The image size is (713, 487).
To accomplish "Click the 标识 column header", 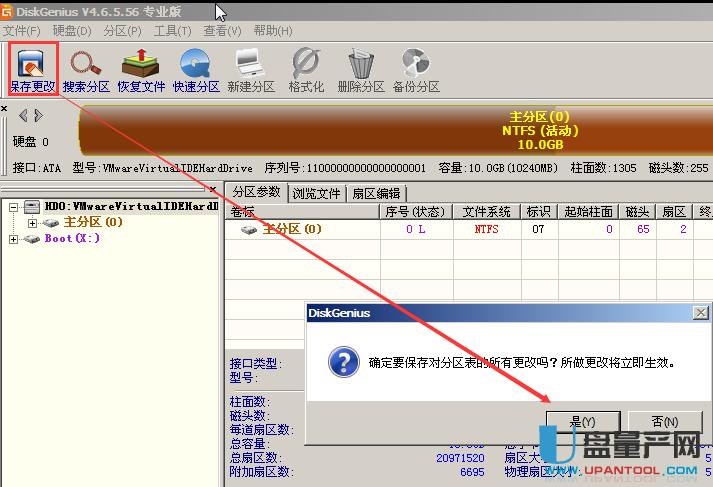I will point(539,211).
